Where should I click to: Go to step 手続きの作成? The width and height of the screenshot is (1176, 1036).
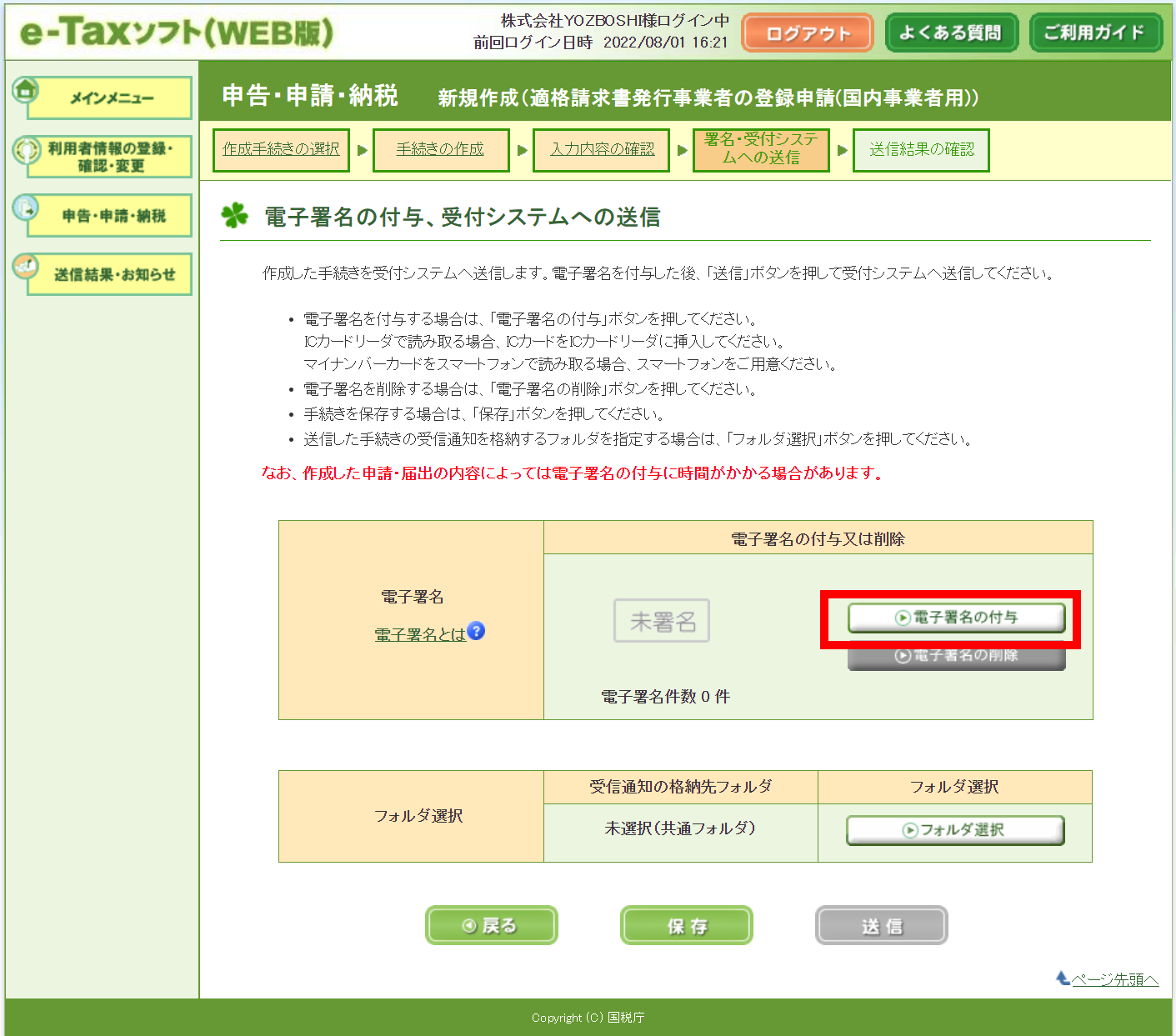click(x=441, y=150)
